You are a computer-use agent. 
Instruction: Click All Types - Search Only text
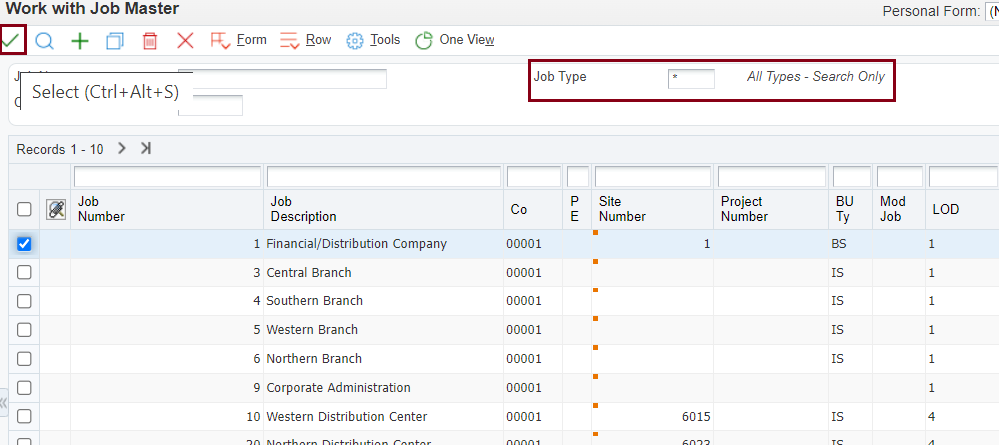(816, 77)
